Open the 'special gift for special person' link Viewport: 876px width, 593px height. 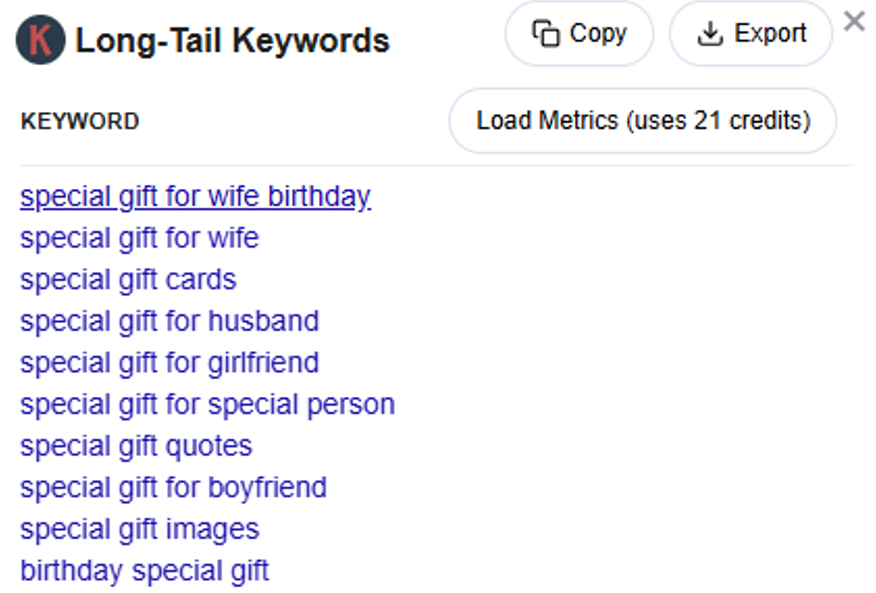click(x=207, y=404)
